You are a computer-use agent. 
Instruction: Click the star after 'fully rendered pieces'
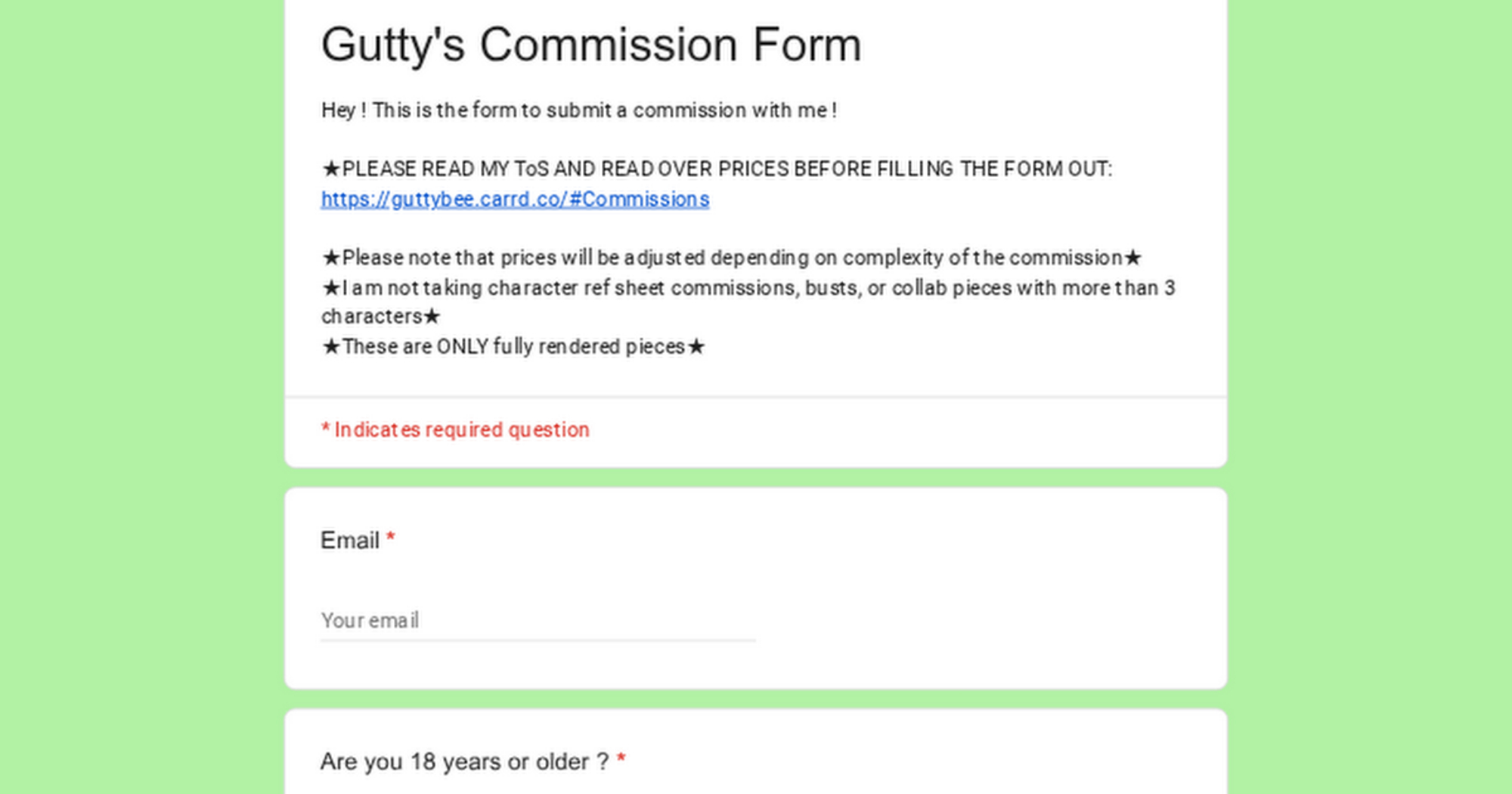(x=696, y=347)
